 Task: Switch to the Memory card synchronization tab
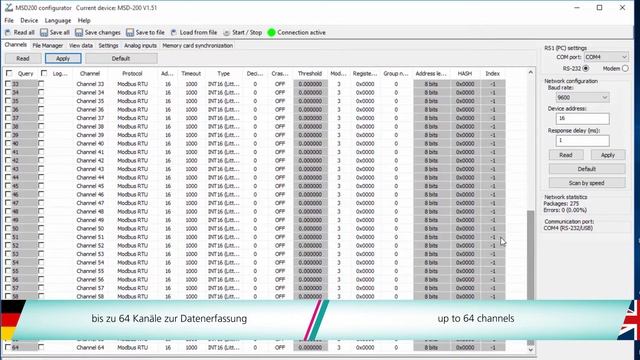pyautogui.click(x=198, y=46)
